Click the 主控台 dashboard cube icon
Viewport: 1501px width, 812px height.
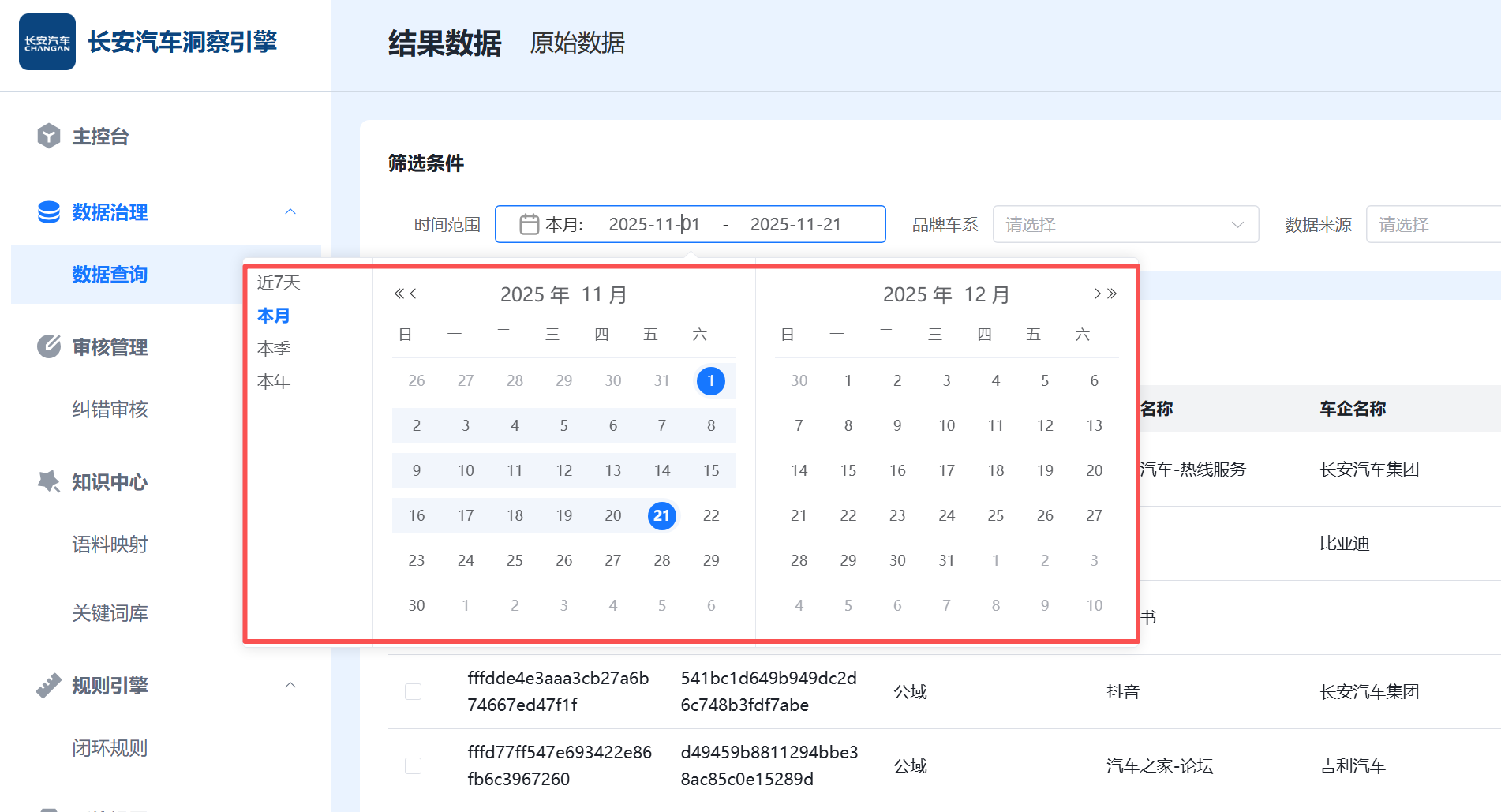coord(49,136)
